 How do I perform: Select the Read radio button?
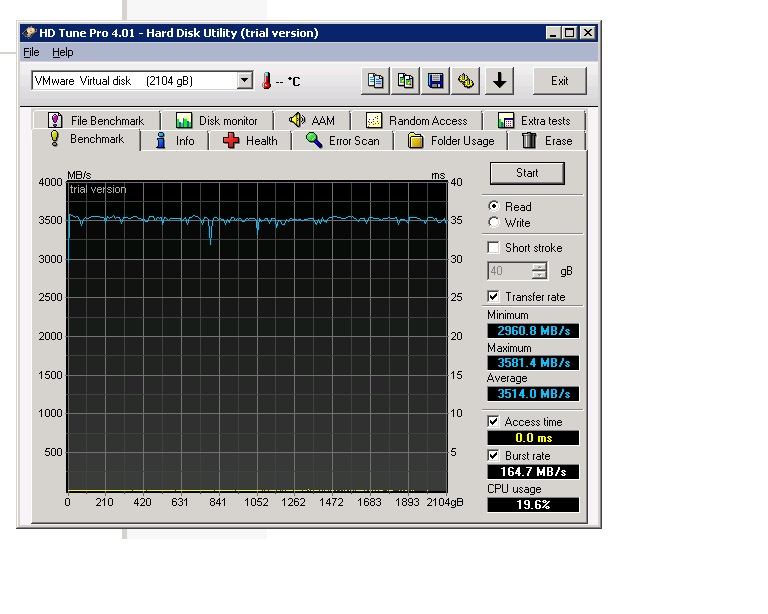pos(494,206)
